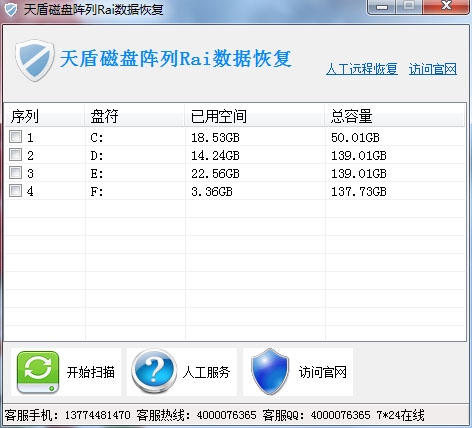Click the 开始扫描 button label
This screenshot has width=472, height=428.
(91, 372)
